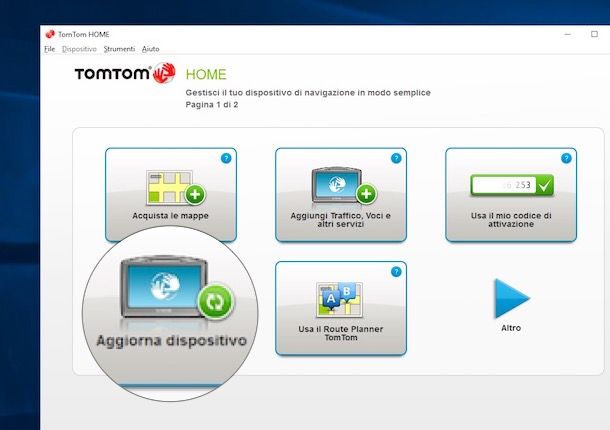The height and width of the screenshot is (430, 610).
Task: Click the green HOME heading
Action: click(206, 74)
